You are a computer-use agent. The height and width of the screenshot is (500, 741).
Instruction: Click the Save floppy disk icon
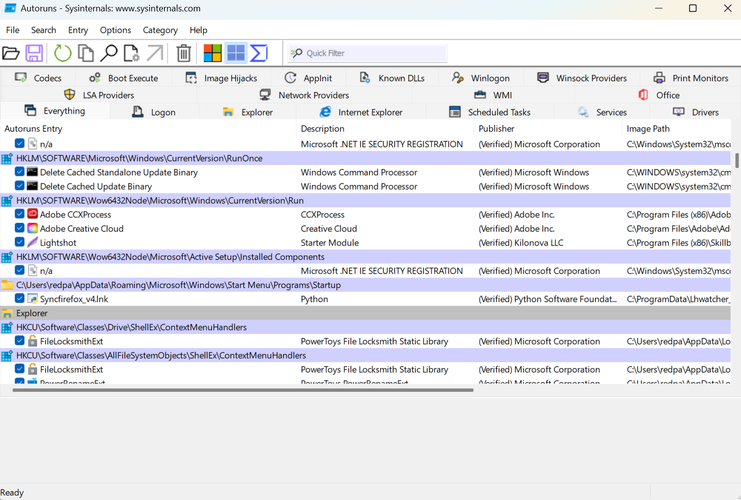pos(35,53)
